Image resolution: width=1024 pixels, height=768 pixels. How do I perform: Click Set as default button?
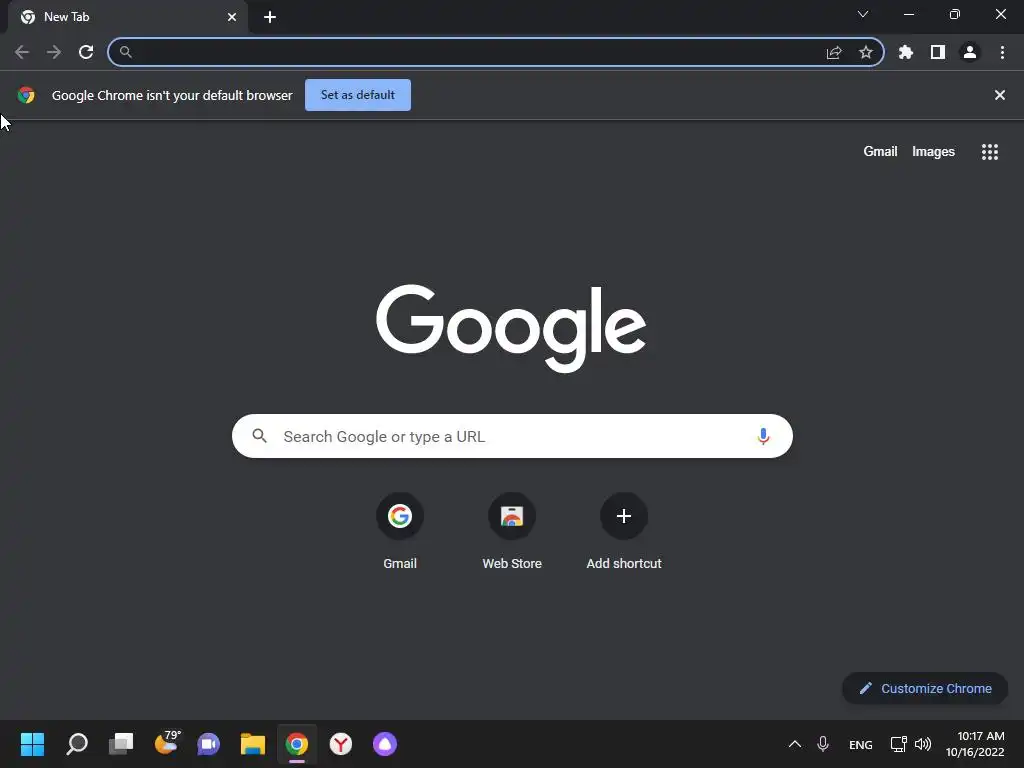click(358, 95)
